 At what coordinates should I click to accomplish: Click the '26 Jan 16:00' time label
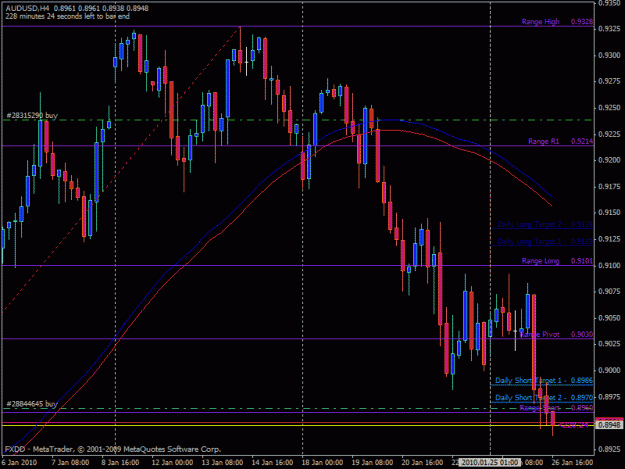coord(572,463)
